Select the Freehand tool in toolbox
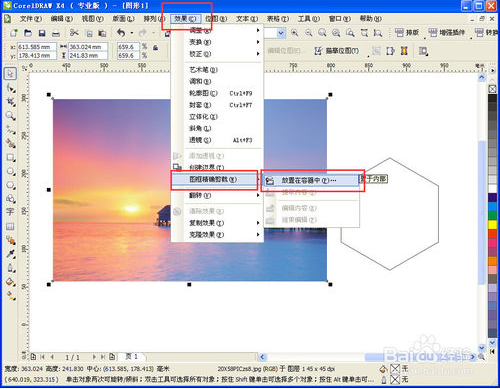 tap(10, 130)
